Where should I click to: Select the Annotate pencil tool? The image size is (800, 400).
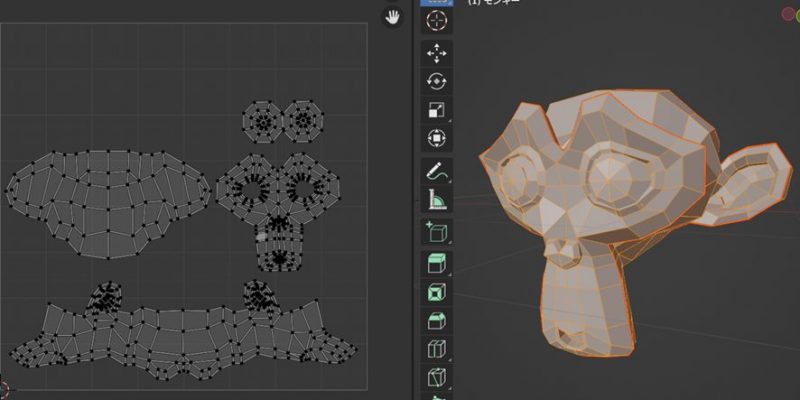click(436, 171)
